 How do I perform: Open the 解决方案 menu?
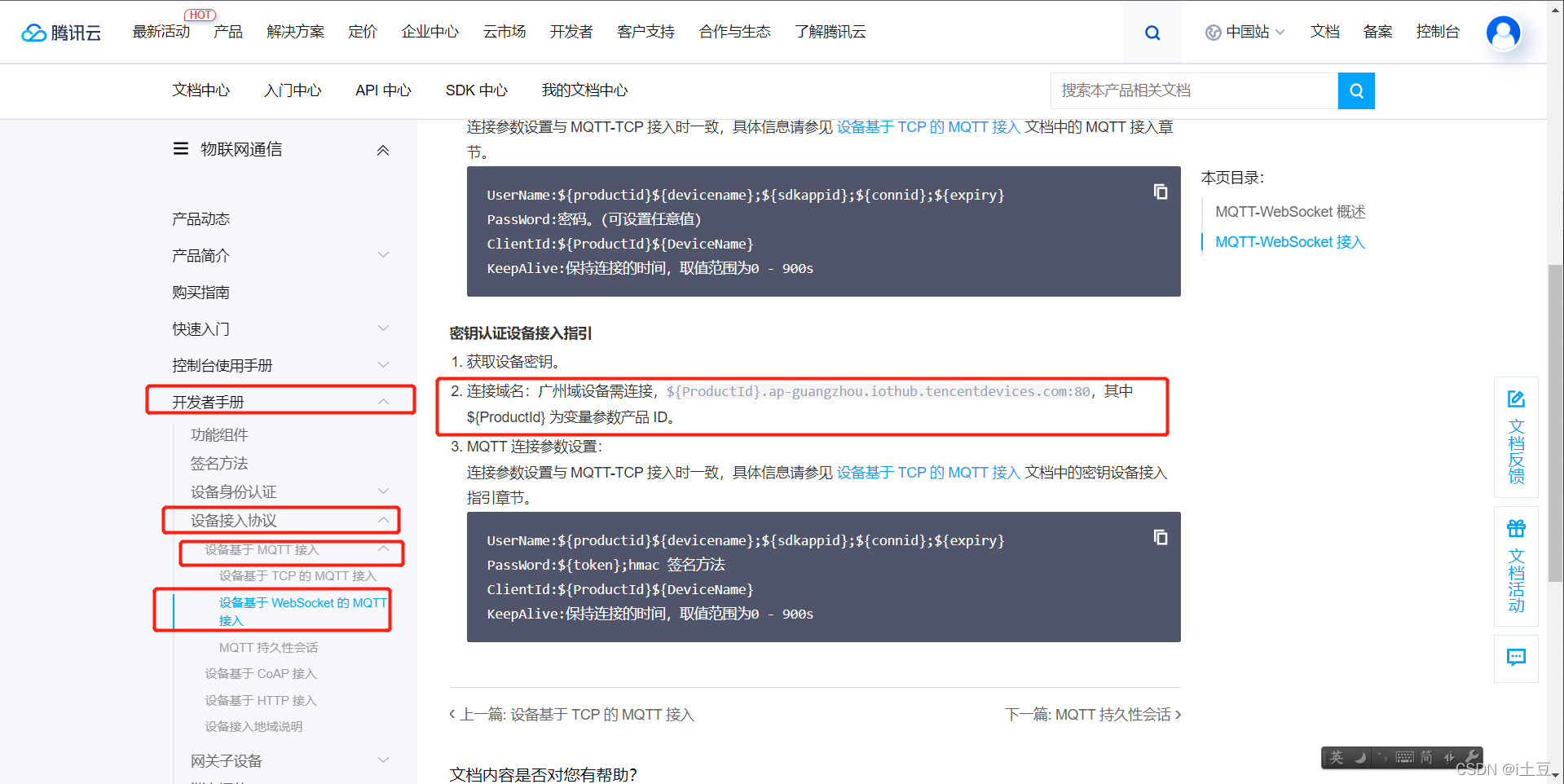click(x=296, y=32)
